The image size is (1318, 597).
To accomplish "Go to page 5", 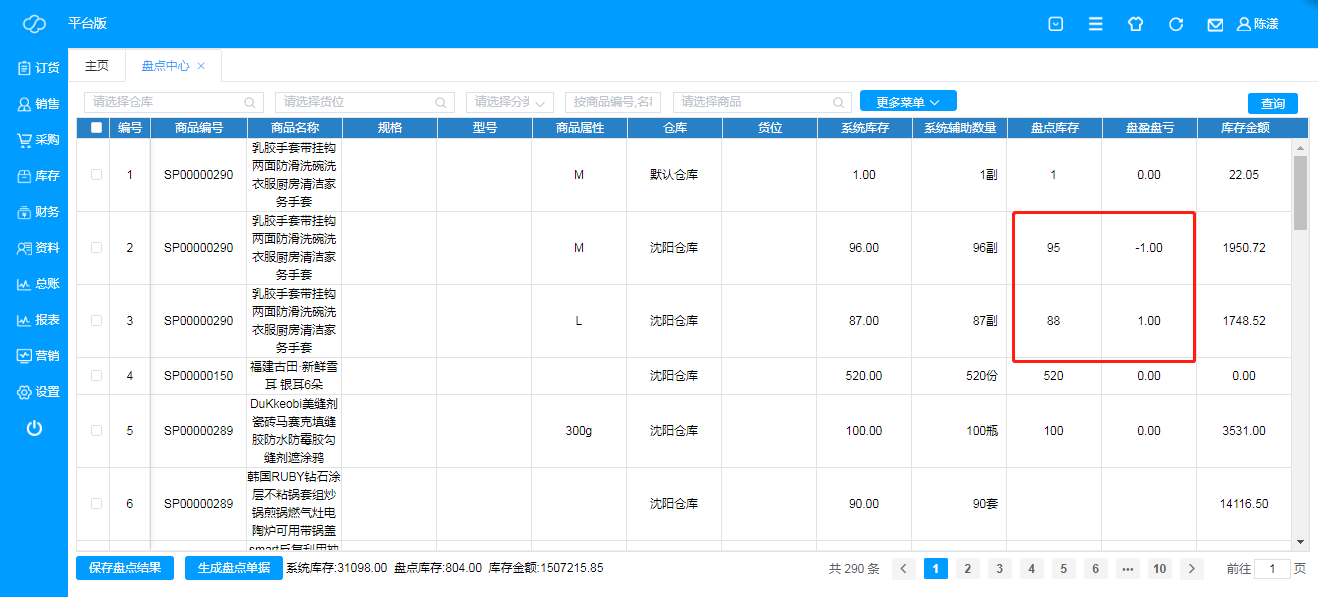I will tap(1064, 569).
